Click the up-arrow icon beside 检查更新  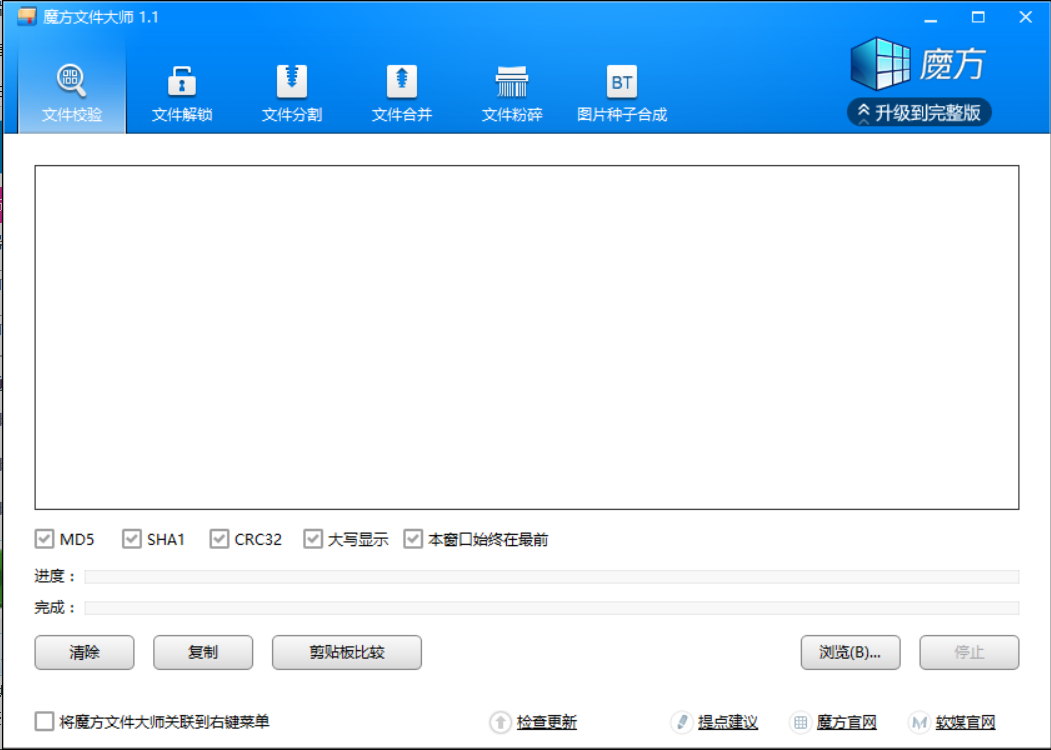click(x=500, y=722)
